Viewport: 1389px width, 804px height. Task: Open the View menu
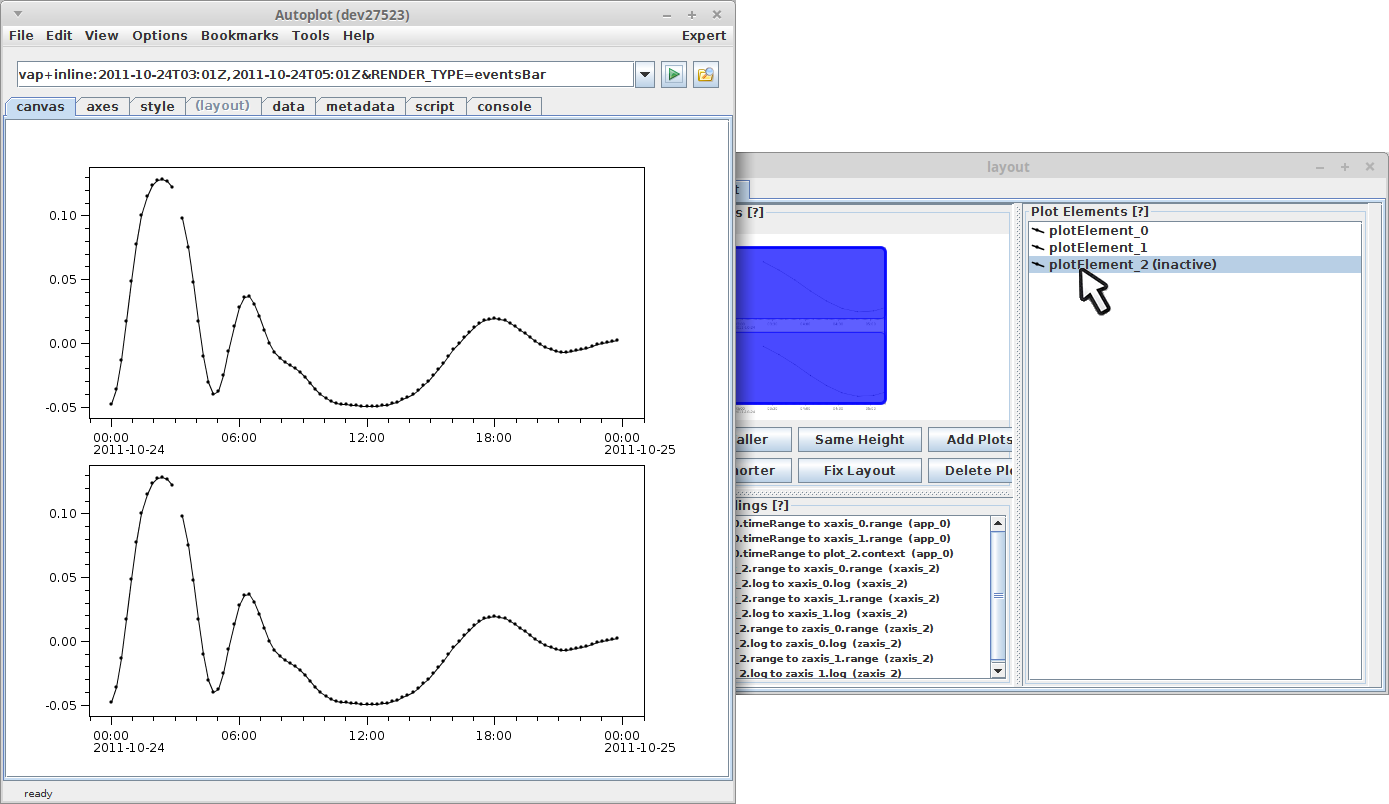[x=101, y=35]
